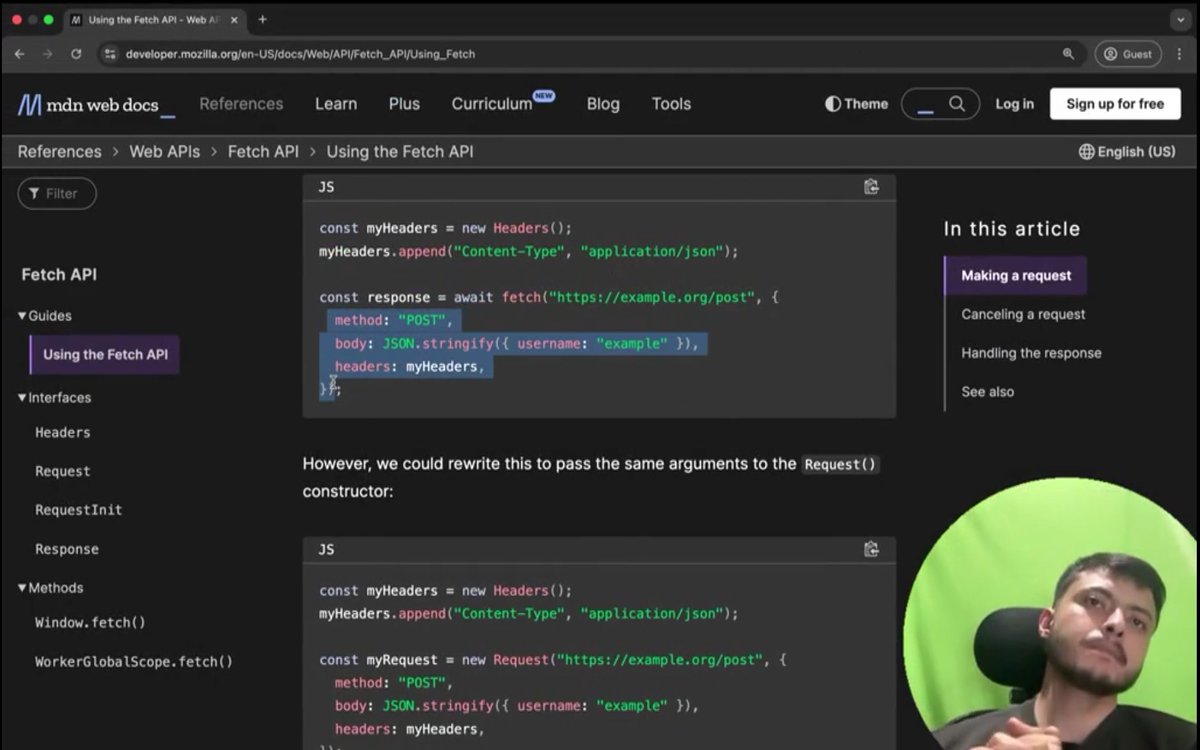This screenshot has height=750, width=1200.
Task: Reload the page with the refresh icon
Action: pos(76,54)
